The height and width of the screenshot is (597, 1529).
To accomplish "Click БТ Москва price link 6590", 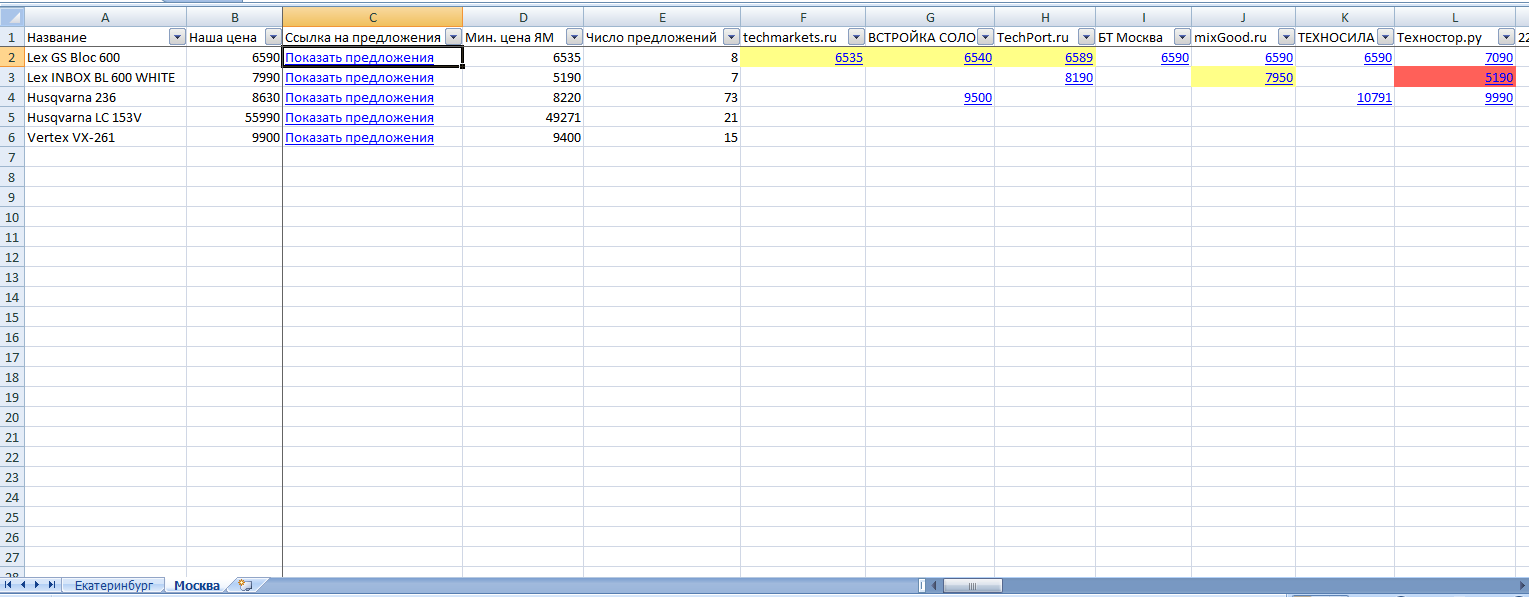I will point(1175,58).
